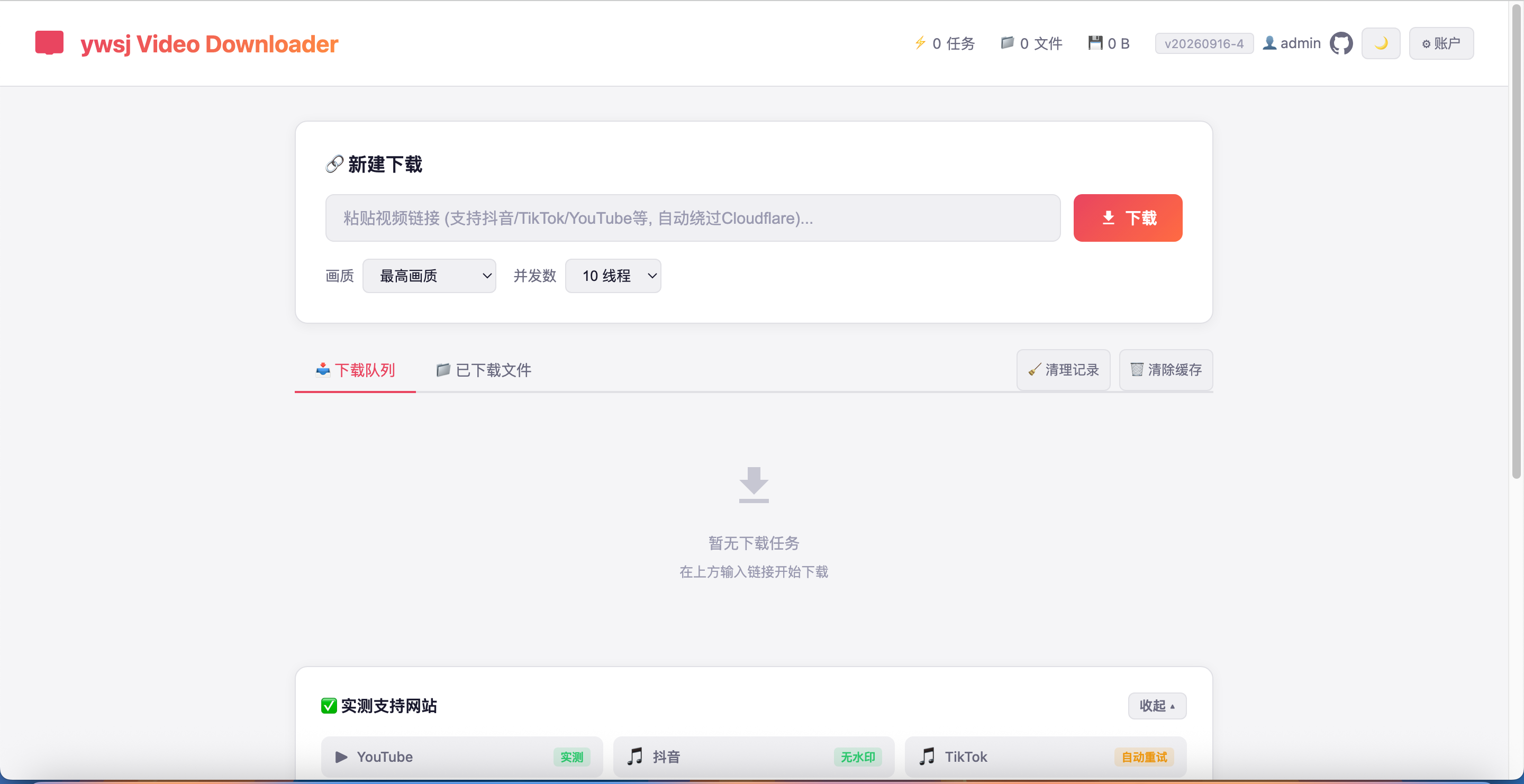
Task: Click the 0 B storage text
Action: (1119, 44)
